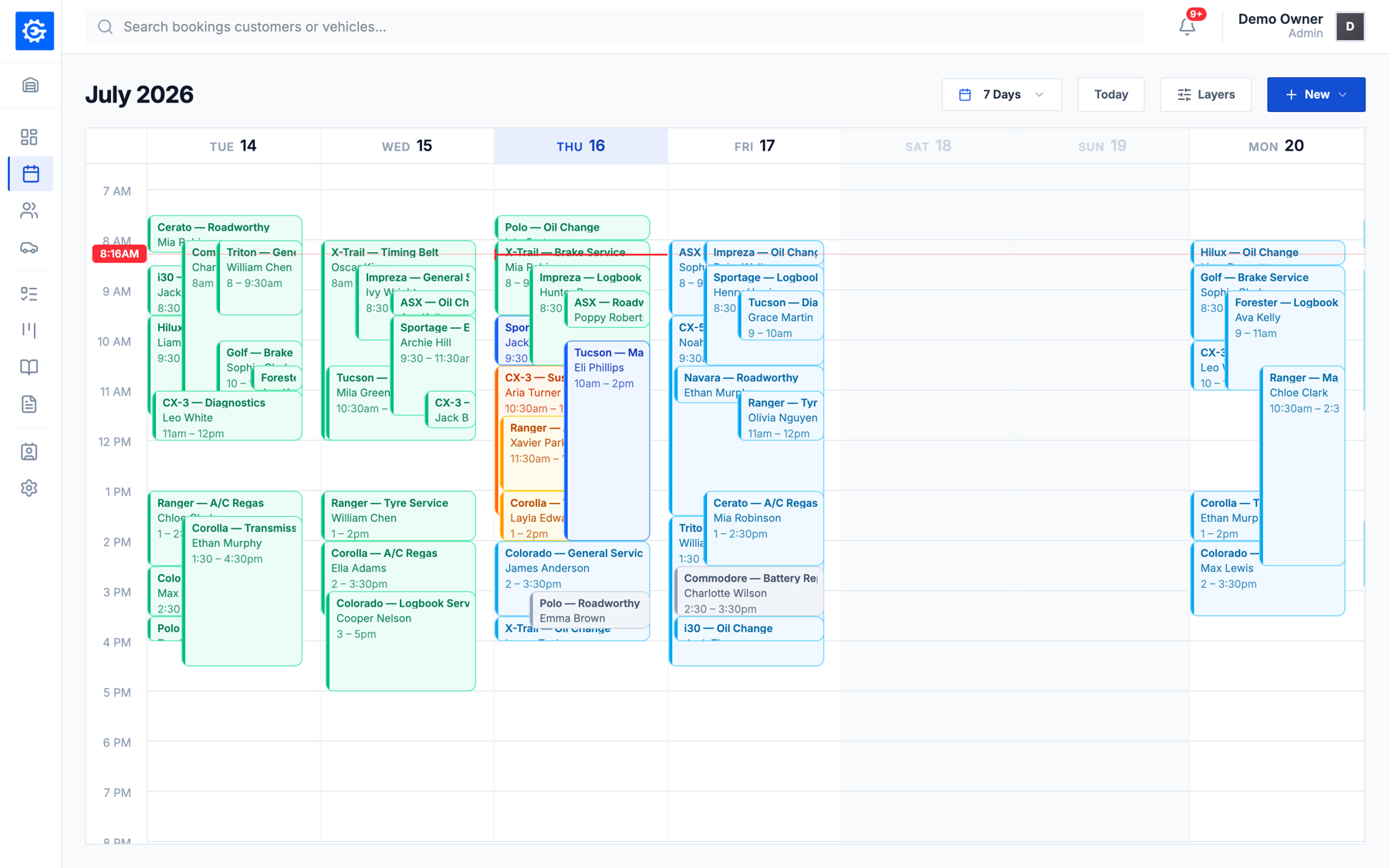Open the Triton William Chen 8–9:30am booking
This screenshot has width=1389, height=868.
pos(259,278)
